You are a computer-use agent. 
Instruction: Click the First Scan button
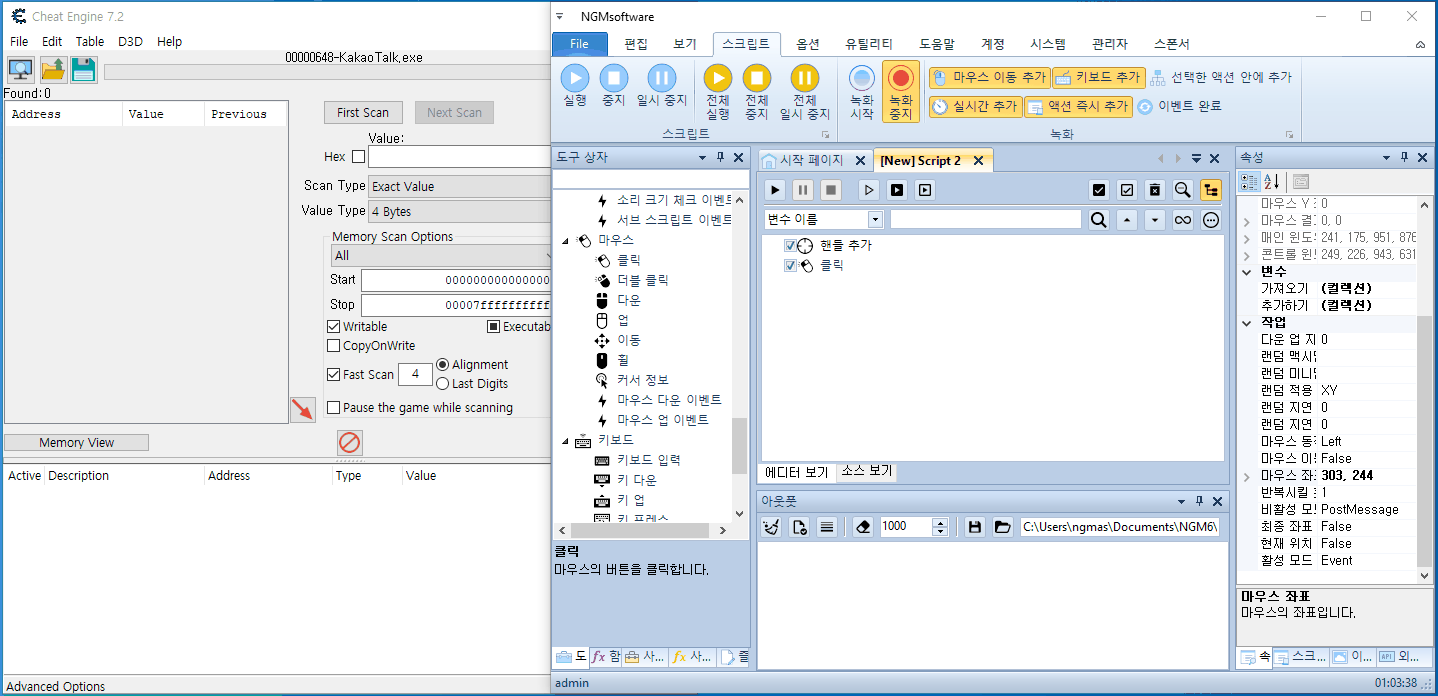363,113
